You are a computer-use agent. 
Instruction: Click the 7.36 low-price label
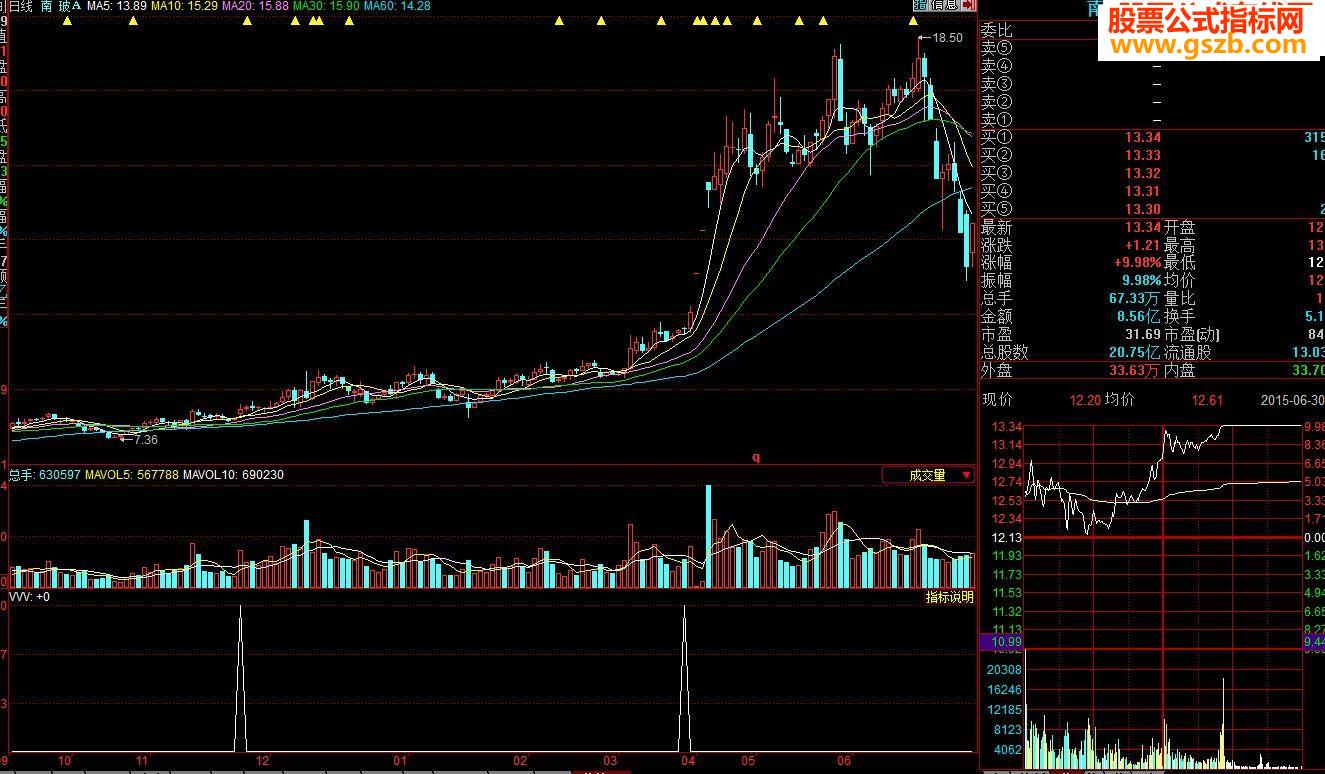145,439
